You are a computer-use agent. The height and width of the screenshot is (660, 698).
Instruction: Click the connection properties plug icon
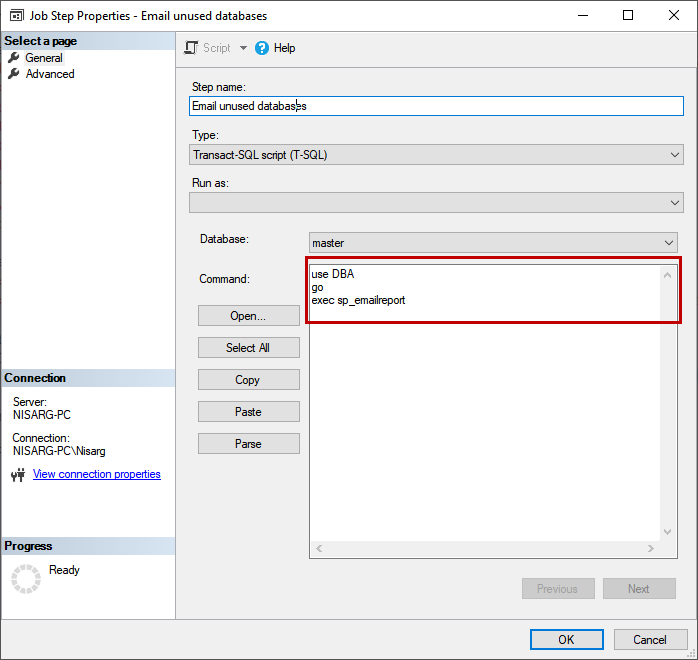click(18, 475)
